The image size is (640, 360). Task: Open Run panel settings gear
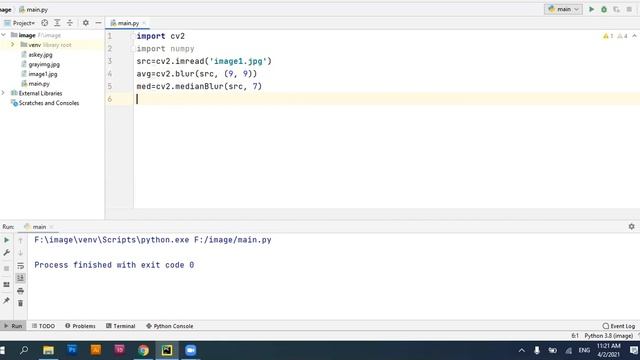pos(631,226)
